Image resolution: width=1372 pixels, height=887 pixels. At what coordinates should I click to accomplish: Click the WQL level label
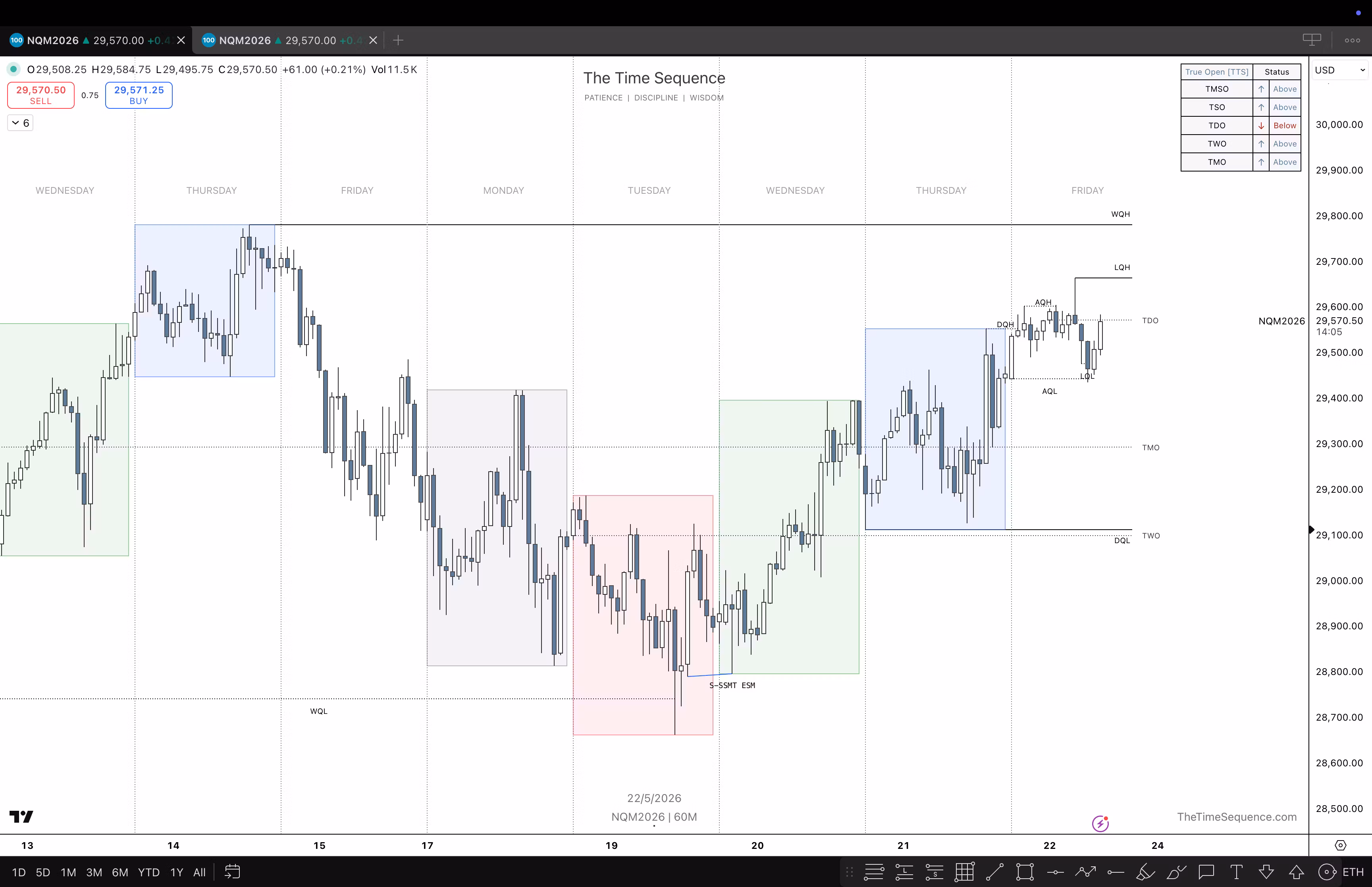tap(318, 712)
